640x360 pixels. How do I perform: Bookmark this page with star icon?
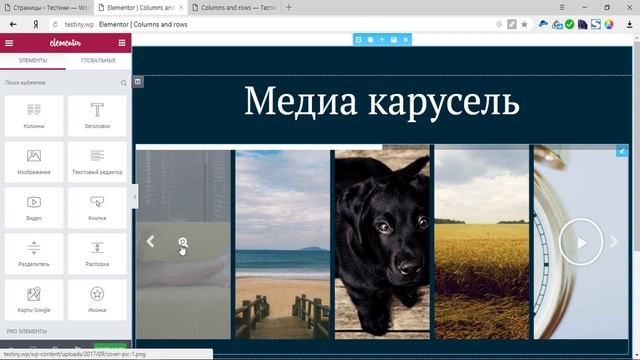[x=524, y=24]
